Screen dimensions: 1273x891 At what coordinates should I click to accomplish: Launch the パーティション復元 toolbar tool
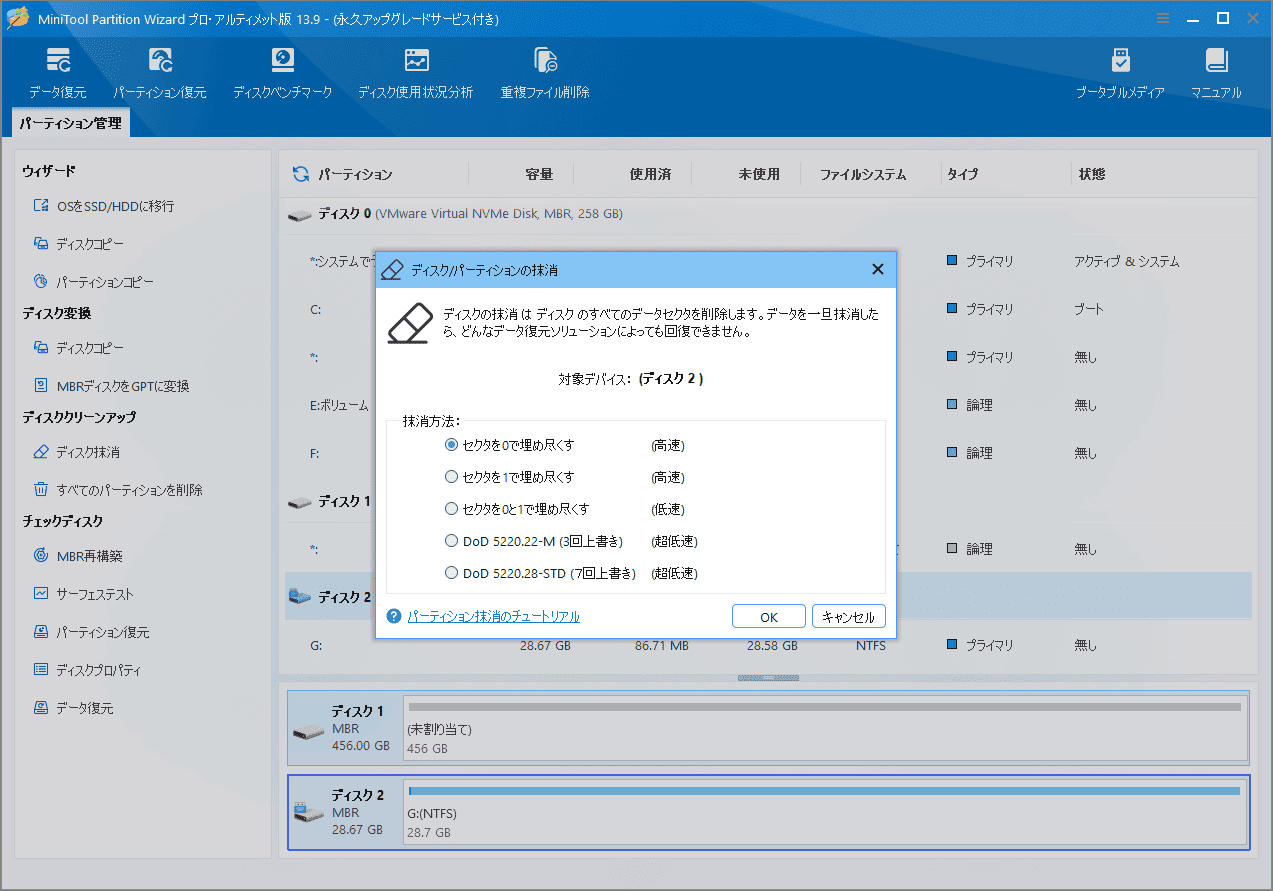160,74
